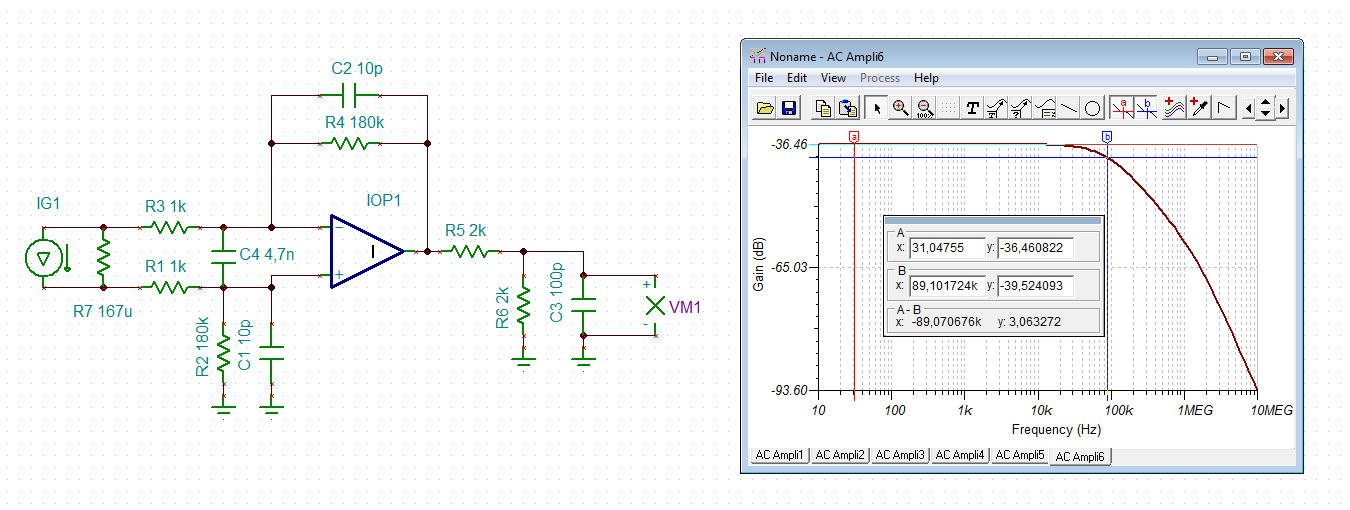Select resistor R4 180k
1350x510 pixels.
[x=349, y=143]
